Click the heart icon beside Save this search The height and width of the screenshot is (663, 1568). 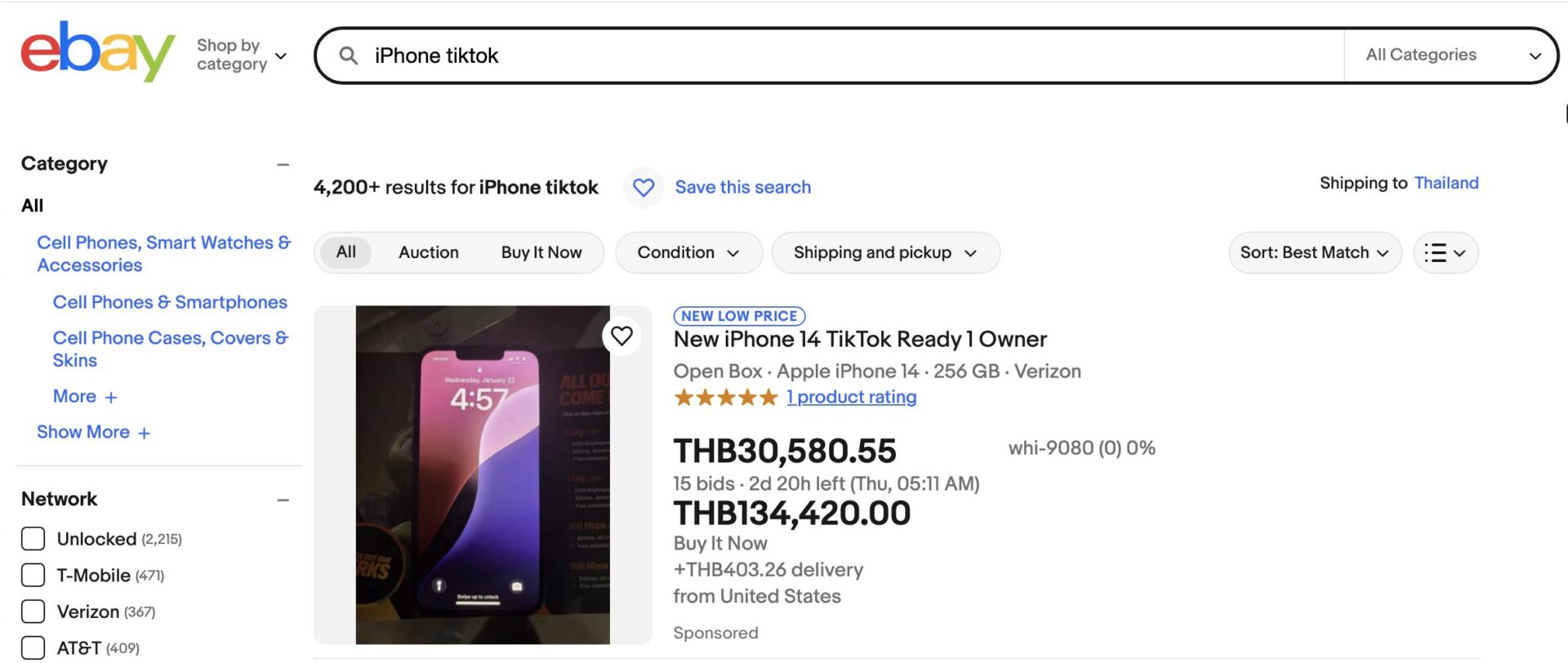(644, 188)
